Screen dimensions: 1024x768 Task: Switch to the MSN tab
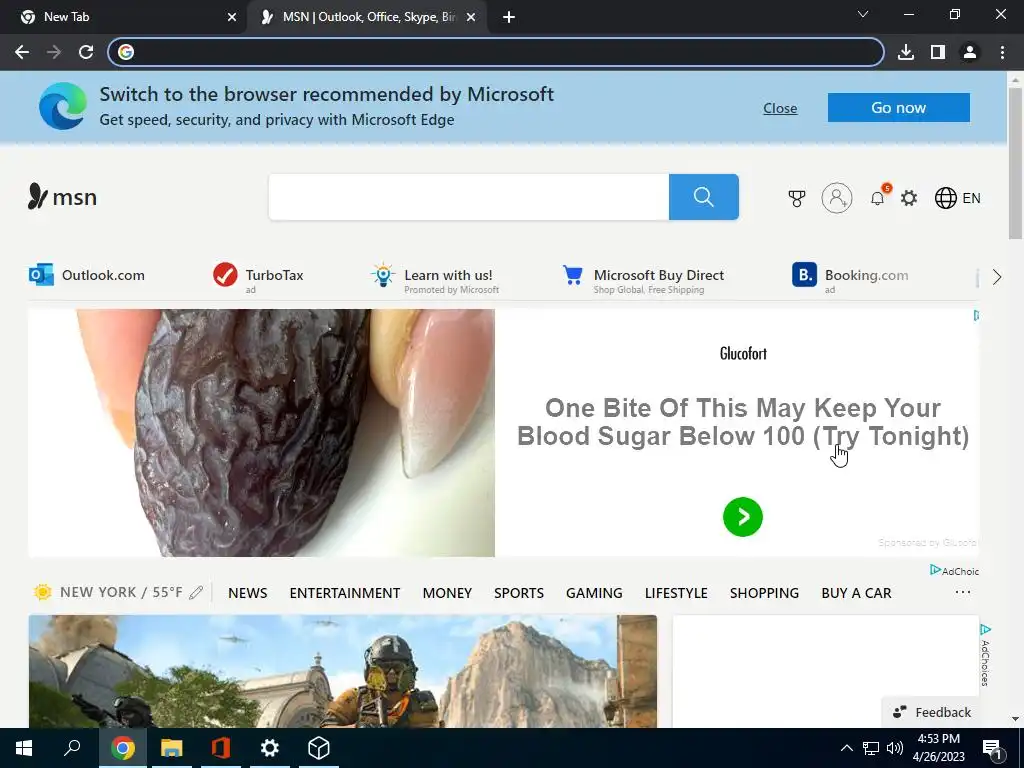coord(369,17)
